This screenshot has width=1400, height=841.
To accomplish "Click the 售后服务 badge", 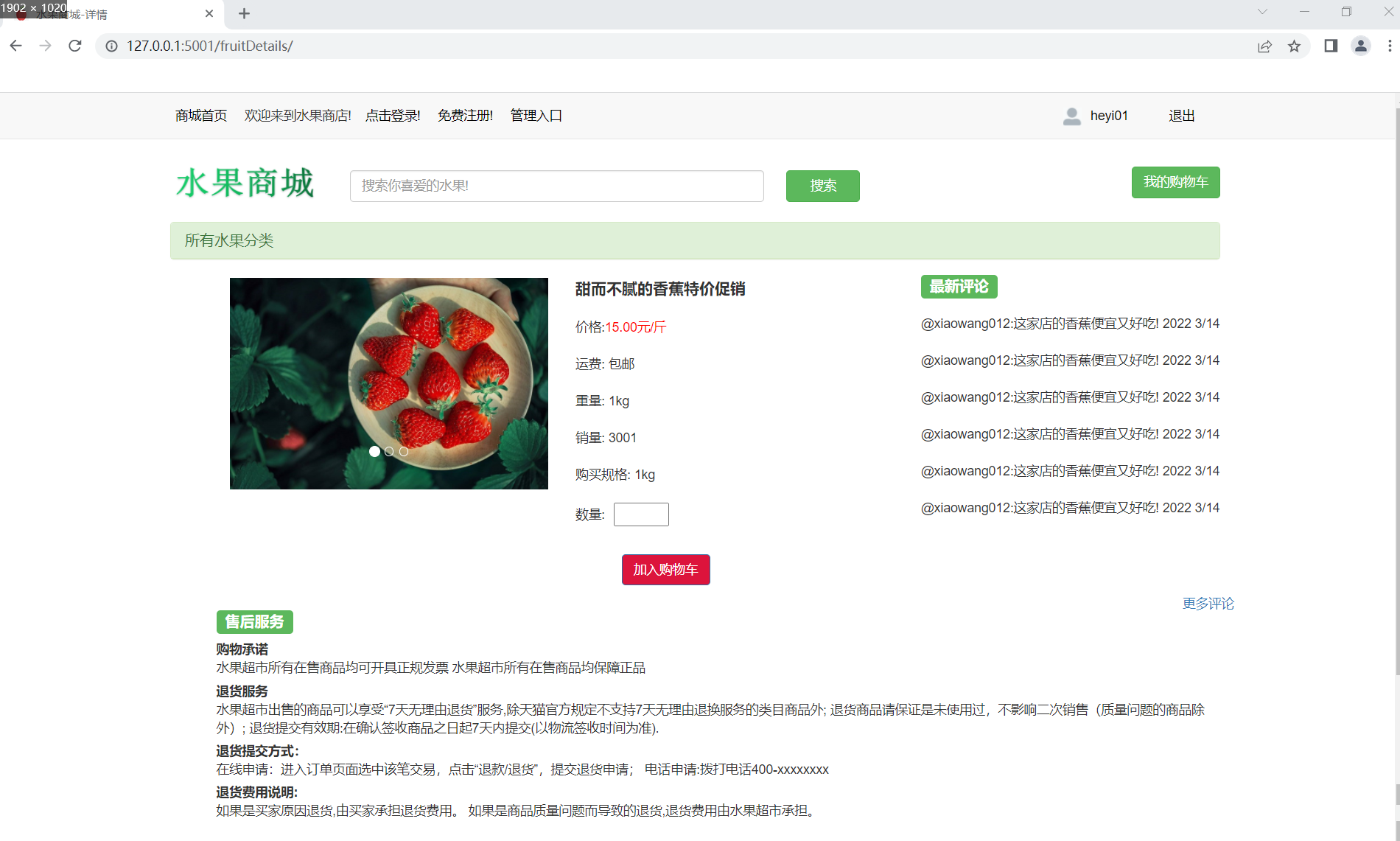I will click(x=255, y=622).
